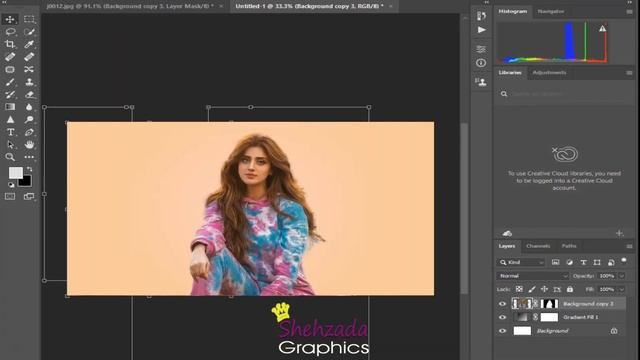The width and height of the screenshot is (640, 360).
Task: Open the Clone Source panel icon
Action: click(481, 82)
